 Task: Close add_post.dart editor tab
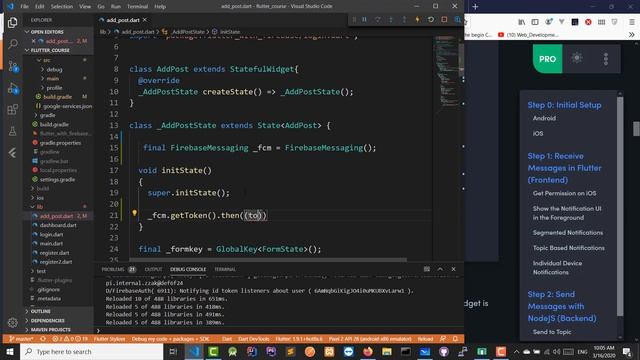(x=145, y=20)
